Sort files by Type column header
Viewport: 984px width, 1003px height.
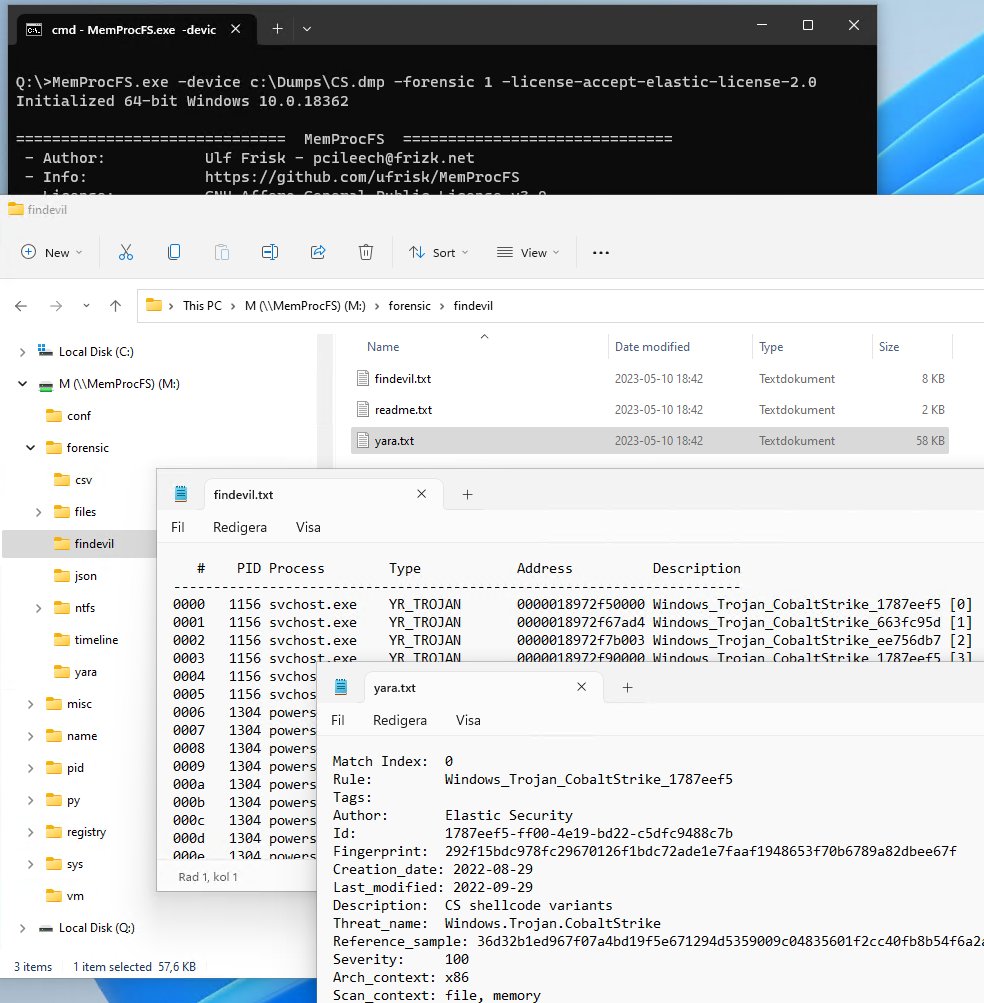click(771, 347)
